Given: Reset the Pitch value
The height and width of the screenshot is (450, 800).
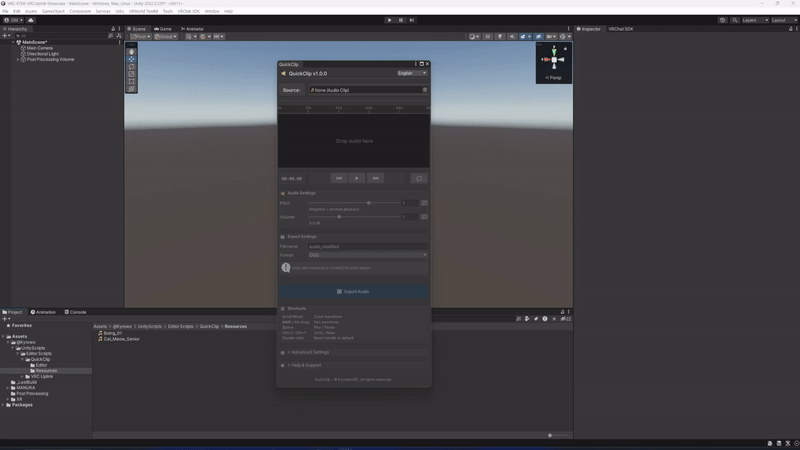Looking at the screenshot, I should coord(423,203).
